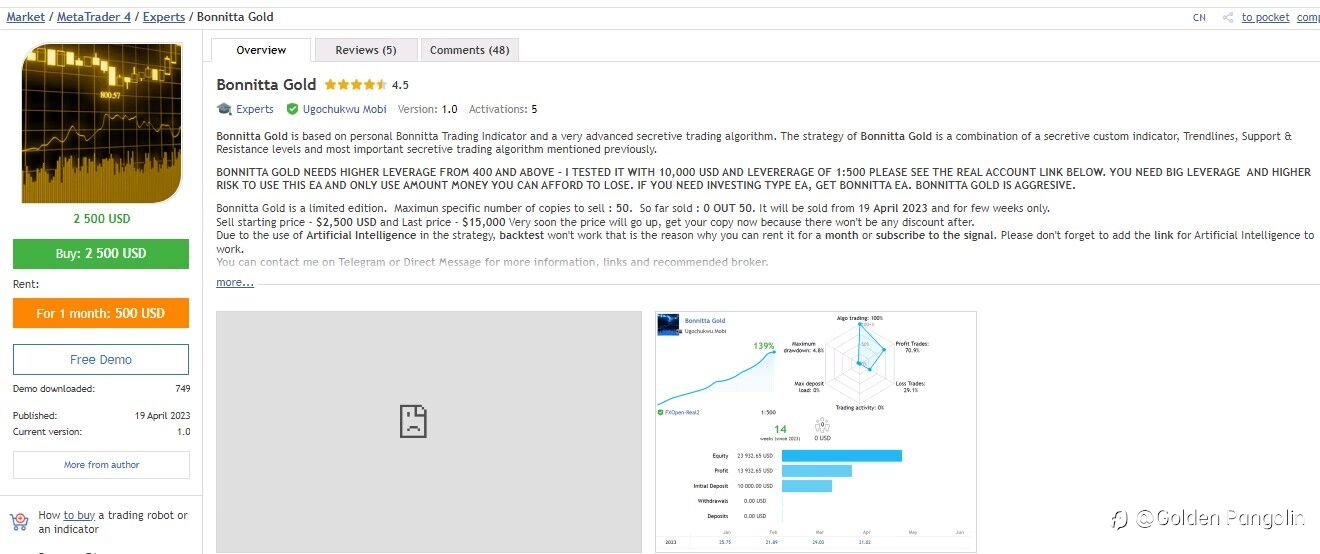Click the Buy: 2 500 USD button
Screen dimensions: 1320x554
pos(101,254)
